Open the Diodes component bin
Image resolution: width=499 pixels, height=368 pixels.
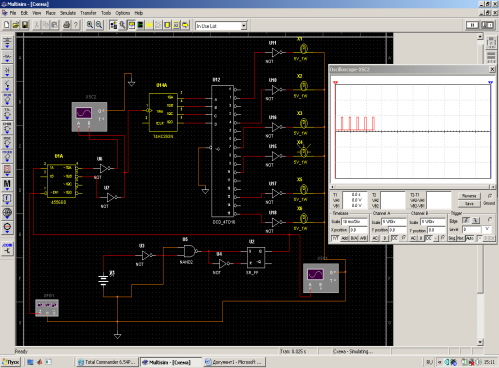click(x=7, y=71)
